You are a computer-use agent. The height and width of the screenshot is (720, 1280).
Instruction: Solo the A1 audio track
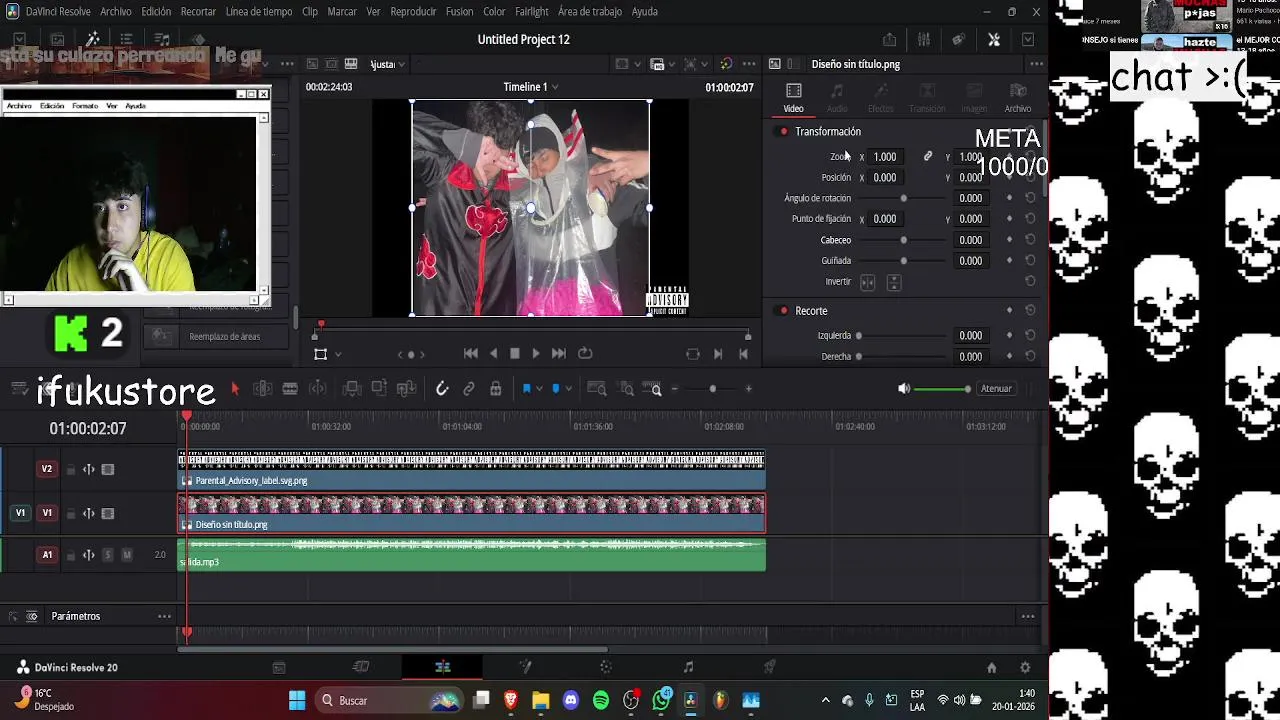(x=108, y=555)
